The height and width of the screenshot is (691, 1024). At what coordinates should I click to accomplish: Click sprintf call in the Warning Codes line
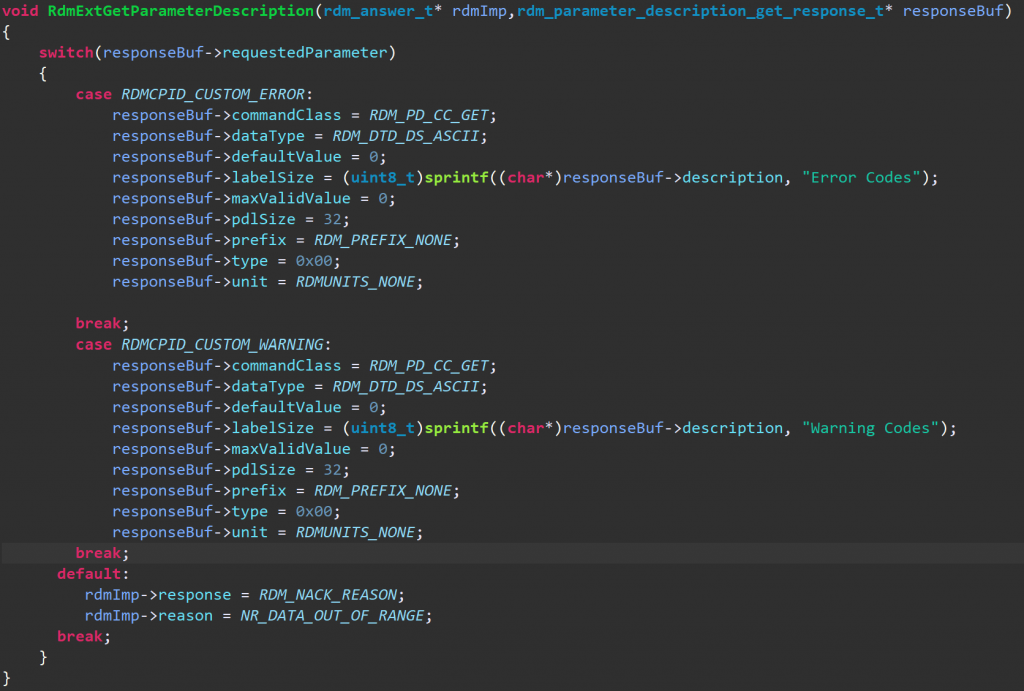pos(456,428)
